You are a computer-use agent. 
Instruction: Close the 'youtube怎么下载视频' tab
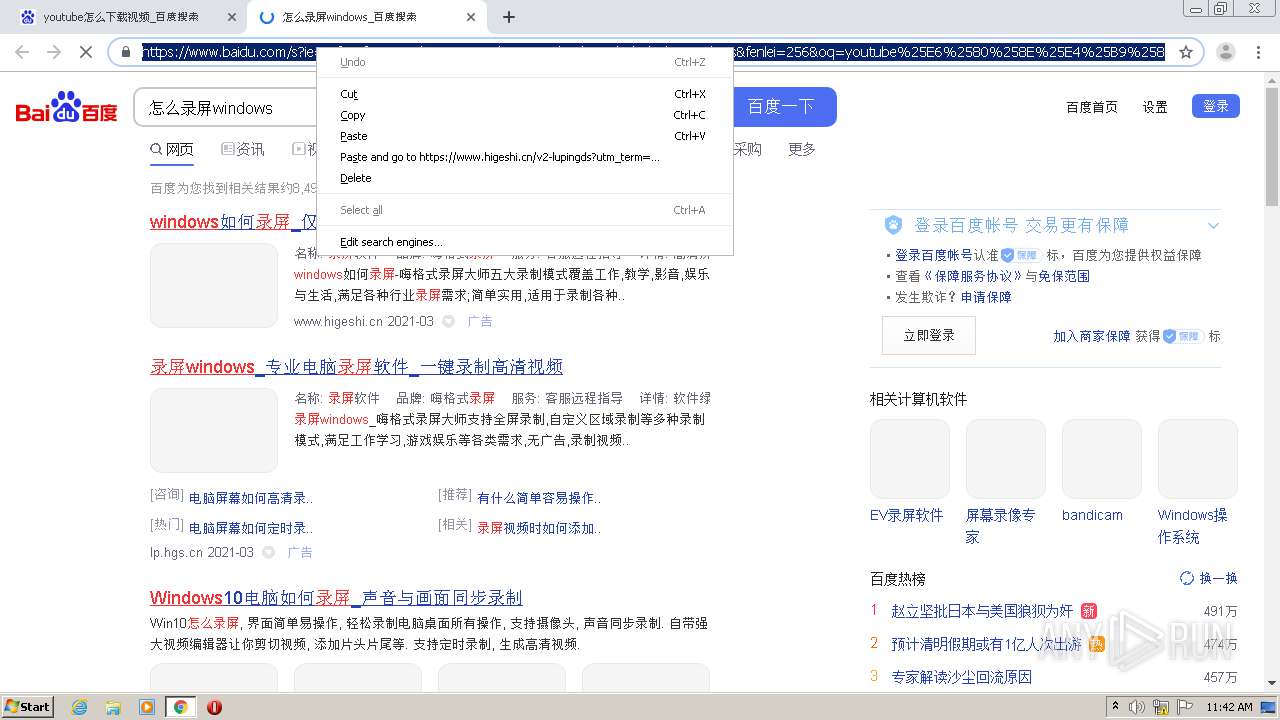[232, 17]
